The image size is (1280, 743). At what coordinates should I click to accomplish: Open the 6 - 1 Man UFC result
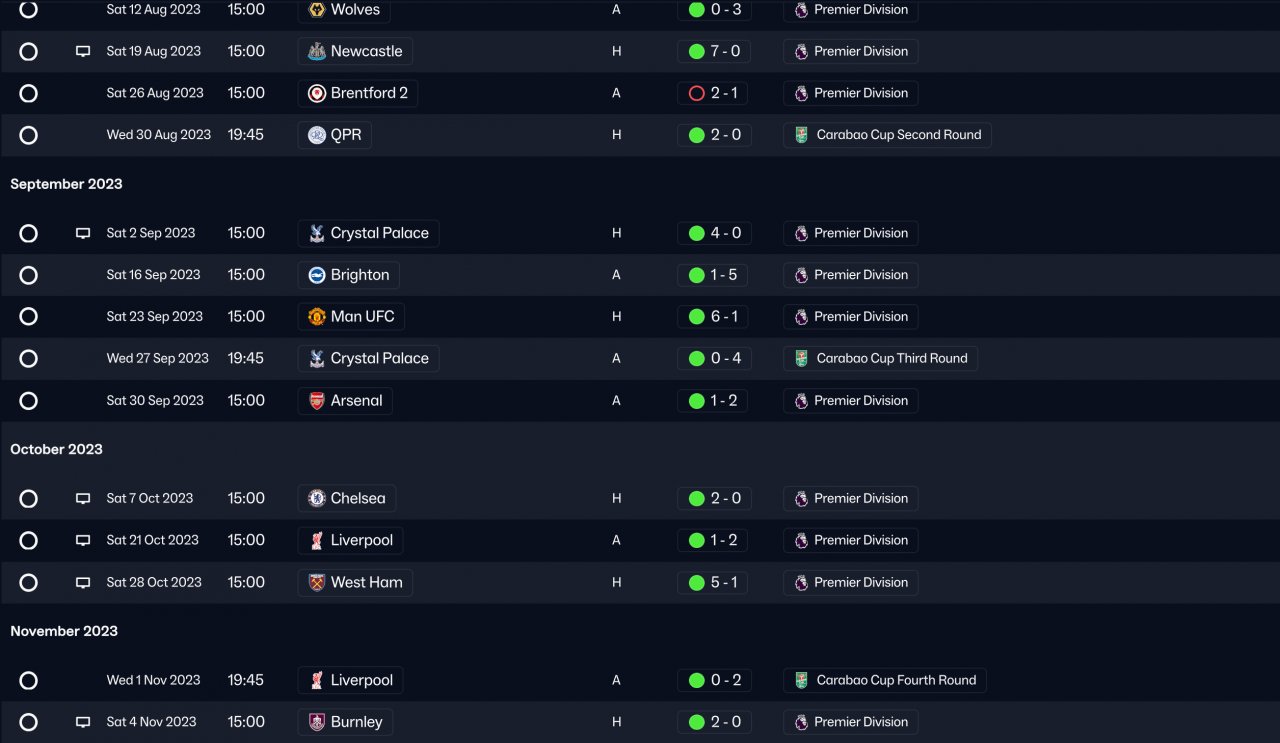(x=713, y=317)
